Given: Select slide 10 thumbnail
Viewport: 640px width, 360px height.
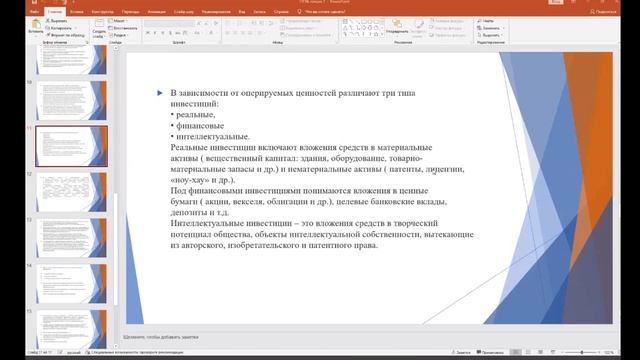Looking at the screenshot, I should click(x=72, y=100).
